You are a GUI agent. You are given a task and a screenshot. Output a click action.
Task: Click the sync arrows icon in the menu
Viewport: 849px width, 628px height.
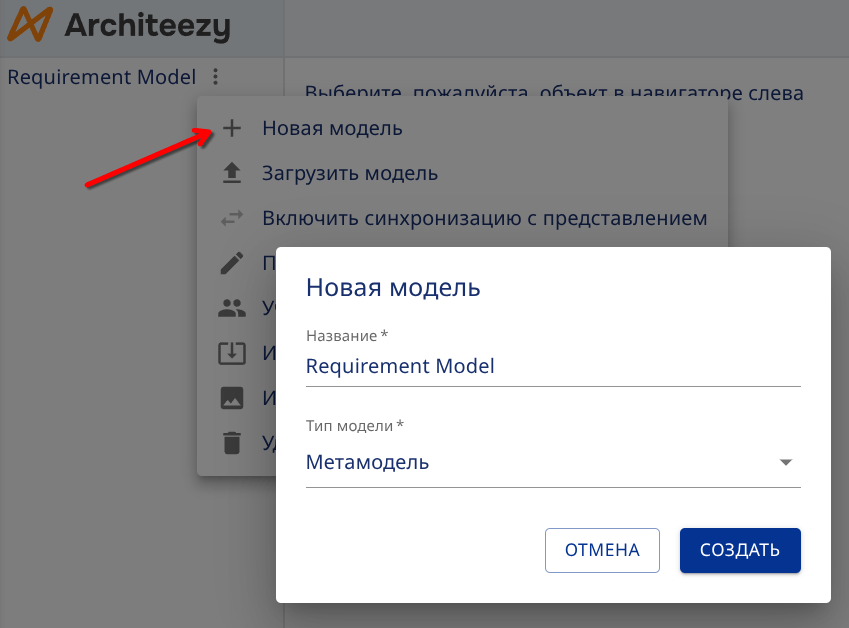[x=232, y=218]
